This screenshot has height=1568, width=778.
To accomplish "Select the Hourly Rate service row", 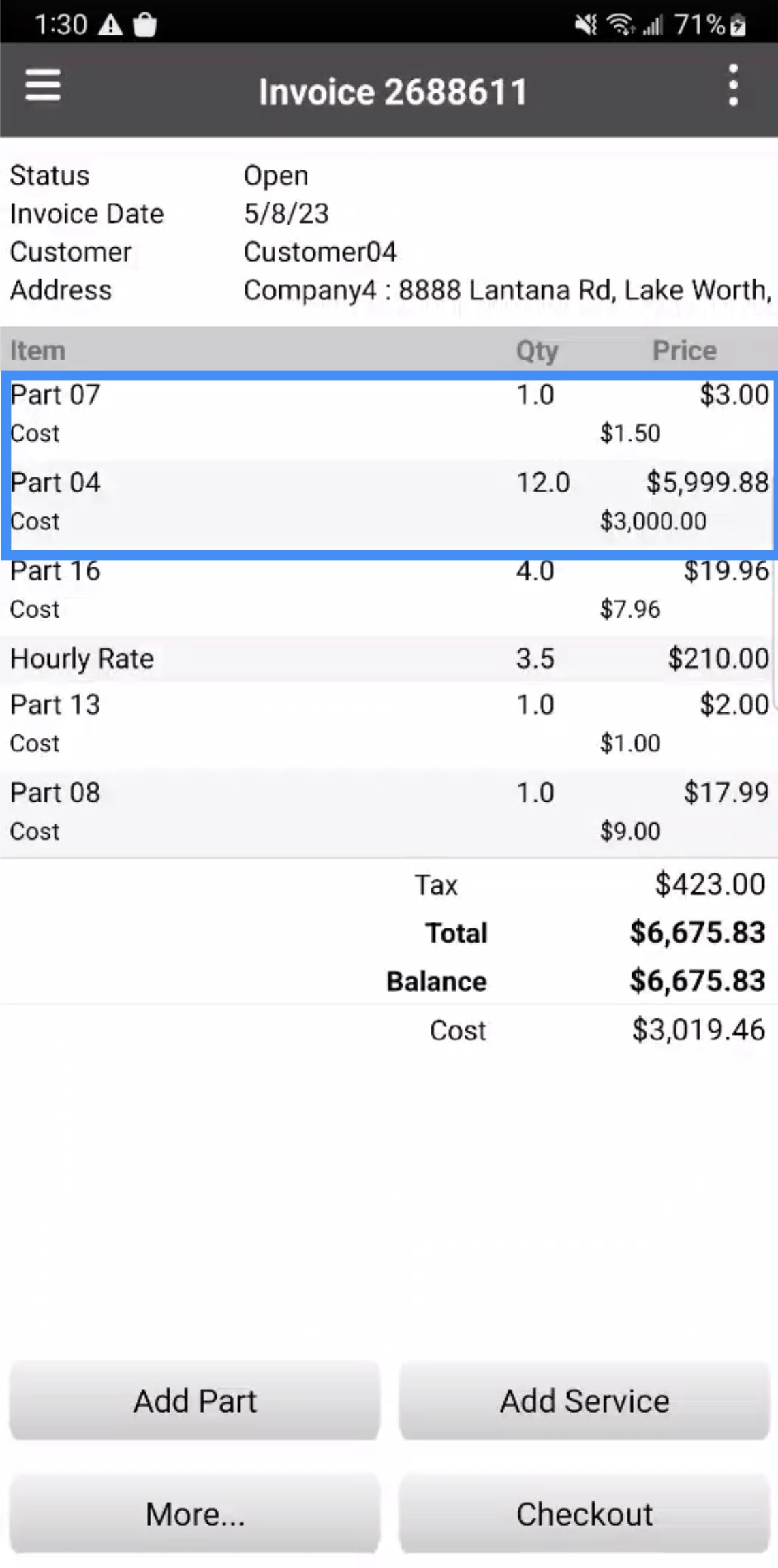I will [388, 659].
